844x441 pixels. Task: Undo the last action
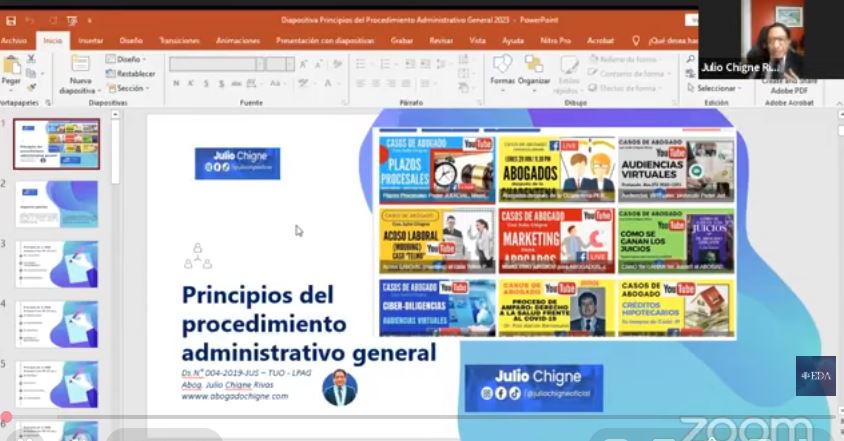click(x=30, y=20)
